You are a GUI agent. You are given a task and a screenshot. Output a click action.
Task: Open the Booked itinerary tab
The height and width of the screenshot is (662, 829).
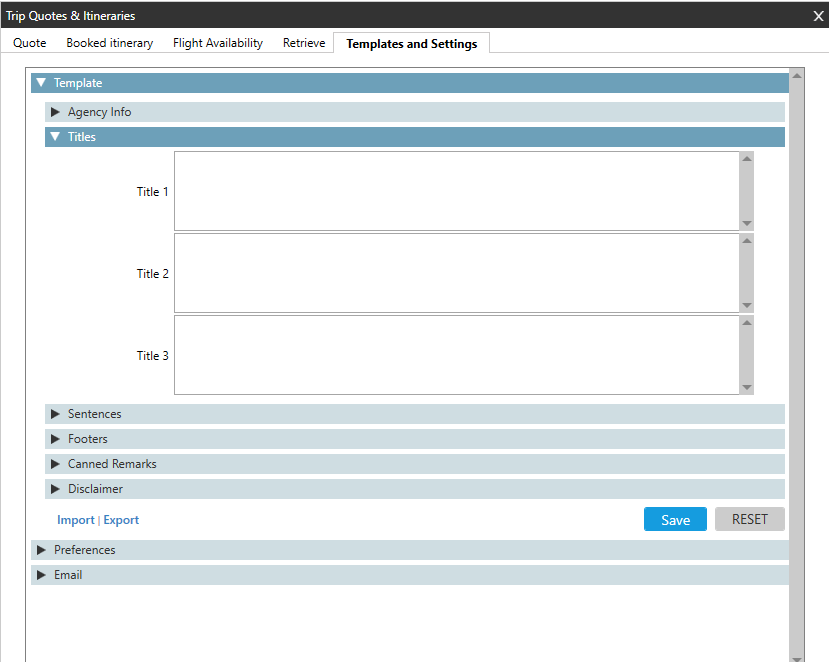coord(109,43)
